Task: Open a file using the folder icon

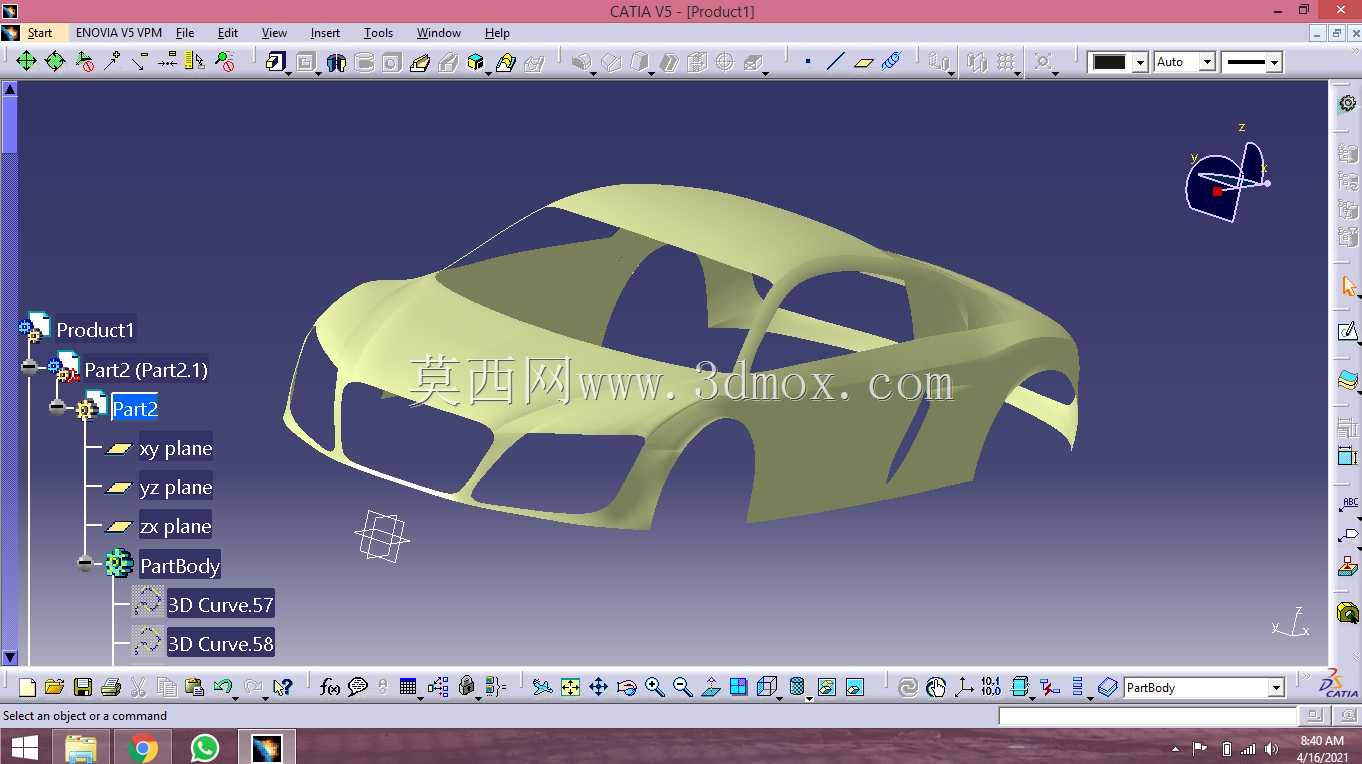Action: [54, 687]
